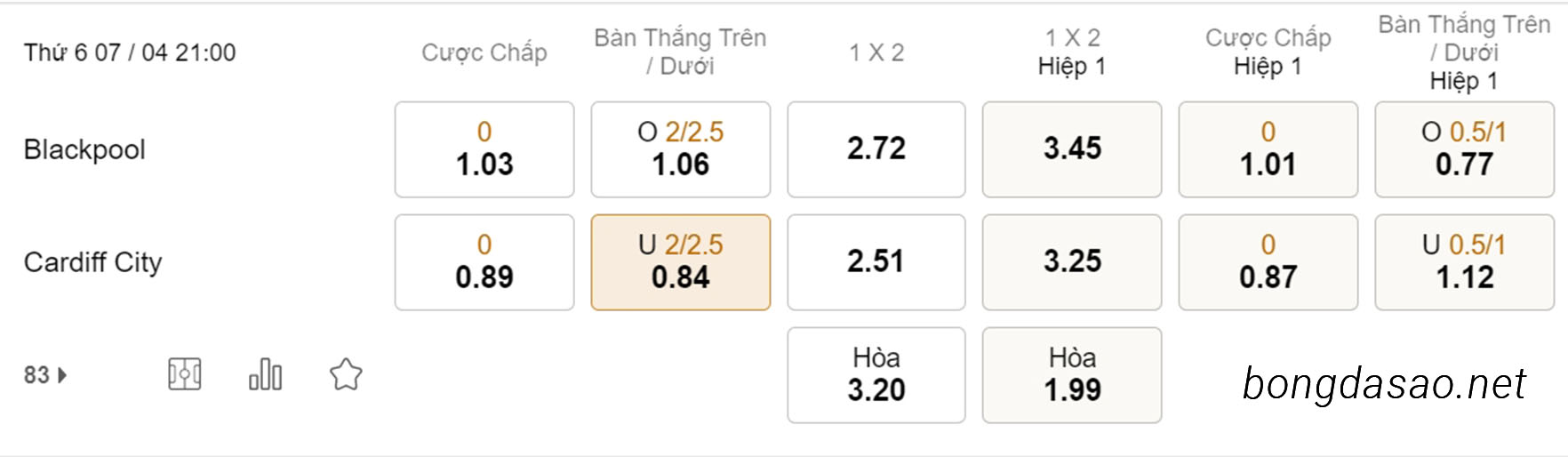Open the Cardiff City team name
This screenshot has width=1568, height=457.
[92, 262]
